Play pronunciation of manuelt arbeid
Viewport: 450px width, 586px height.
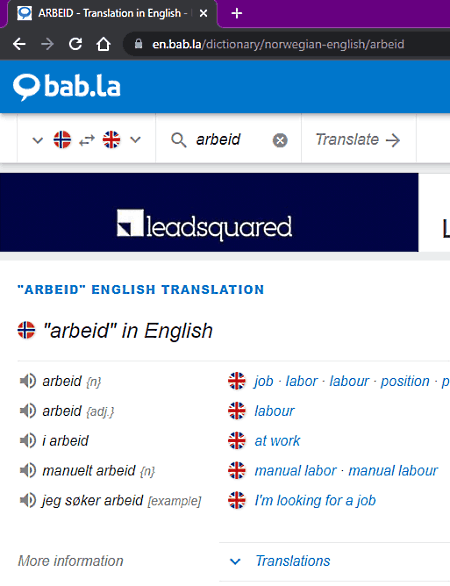click(x=28, y=471)
